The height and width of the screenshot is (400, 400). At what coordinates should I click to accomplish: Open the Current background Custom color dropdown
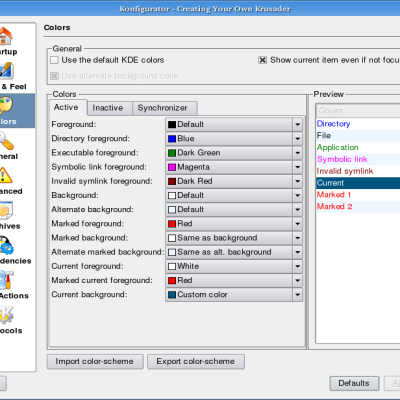coord(234,295)
